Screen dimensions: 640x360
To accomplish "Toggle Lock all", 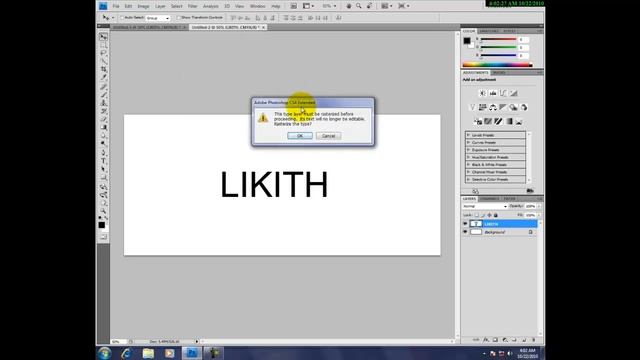I will pyautogui.click(x=496, y=215).
